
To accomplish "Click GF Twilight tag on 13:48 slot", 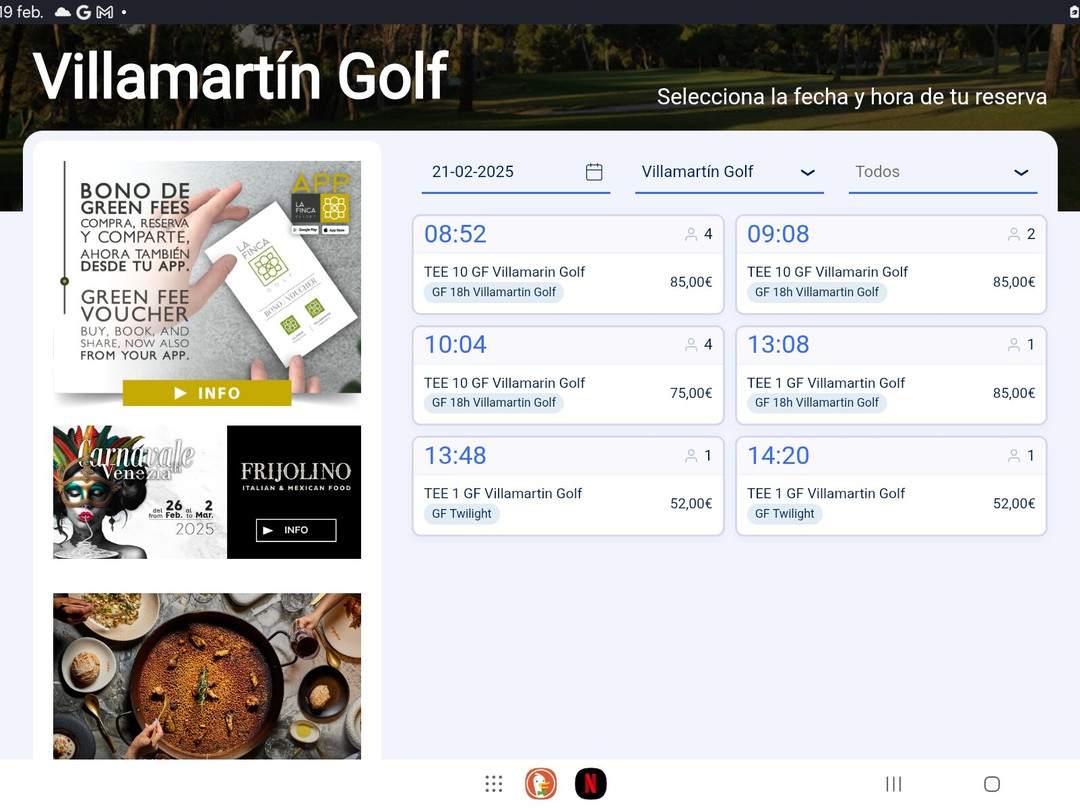I will coord(461,513).
